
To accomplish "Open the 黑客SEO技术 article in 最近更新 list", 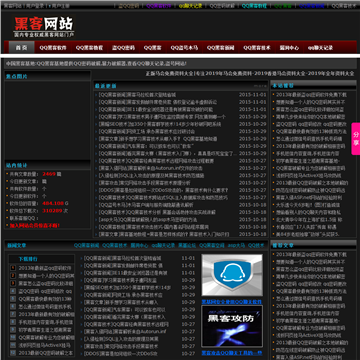I will (160, 124).
